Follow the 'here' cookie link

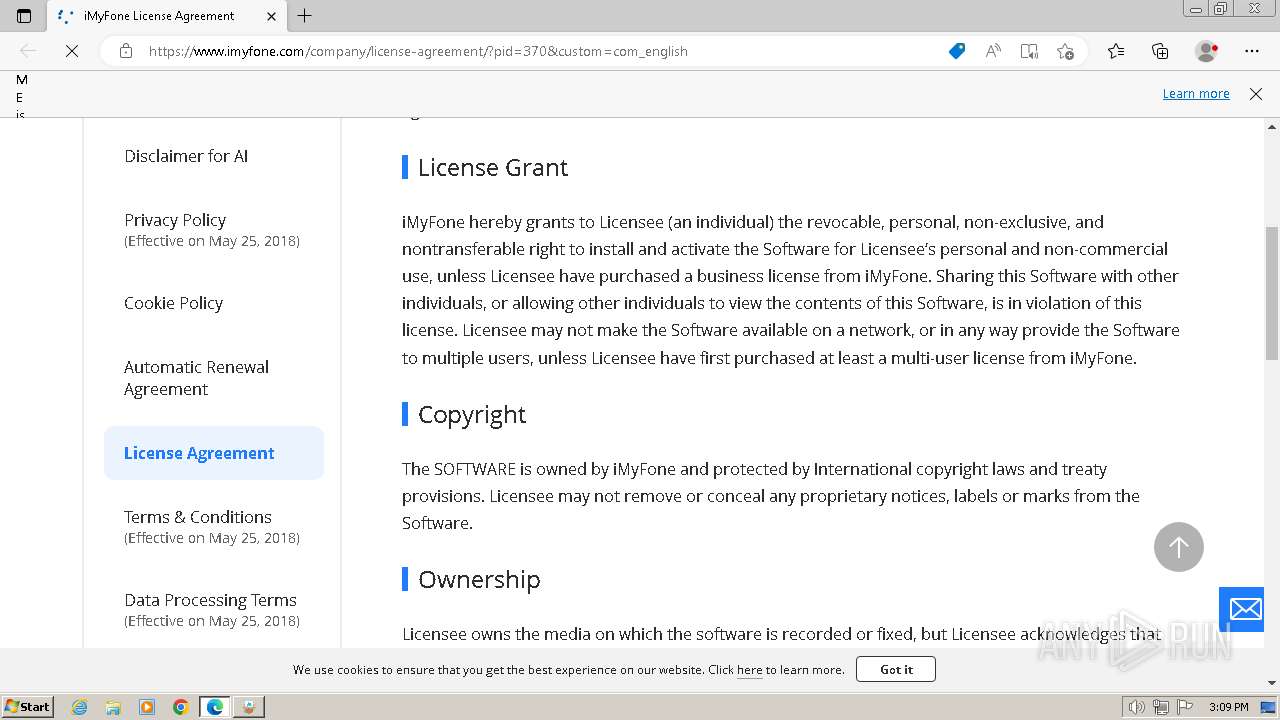pyautogui.click(x=749, y=670)
